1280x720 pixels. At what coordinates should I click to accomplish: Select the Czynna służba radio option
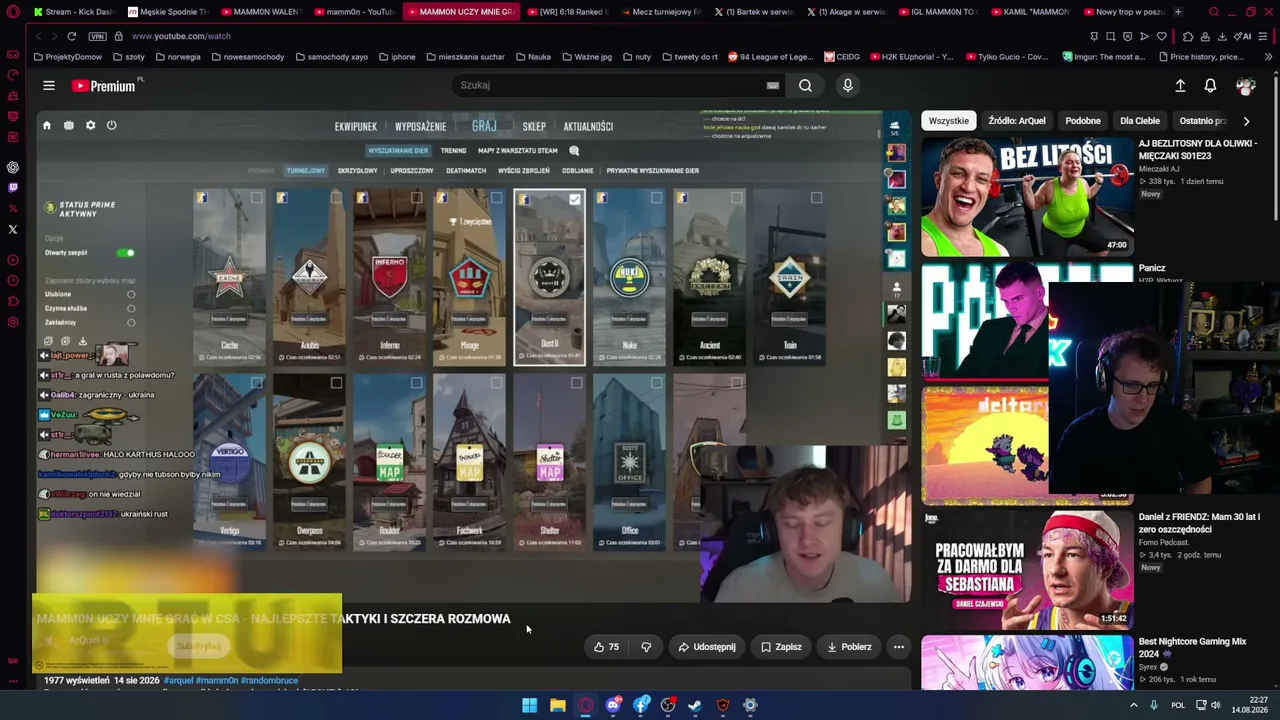[131, 308]
